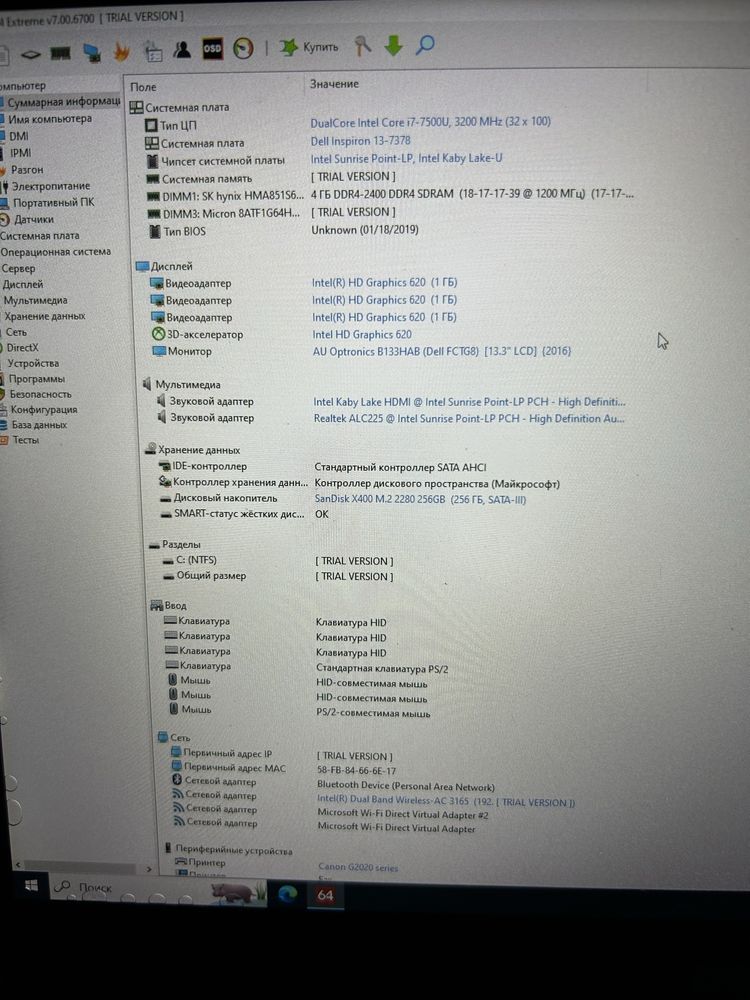Open Realtek ALC225 audio adapter link

[469, 419]
